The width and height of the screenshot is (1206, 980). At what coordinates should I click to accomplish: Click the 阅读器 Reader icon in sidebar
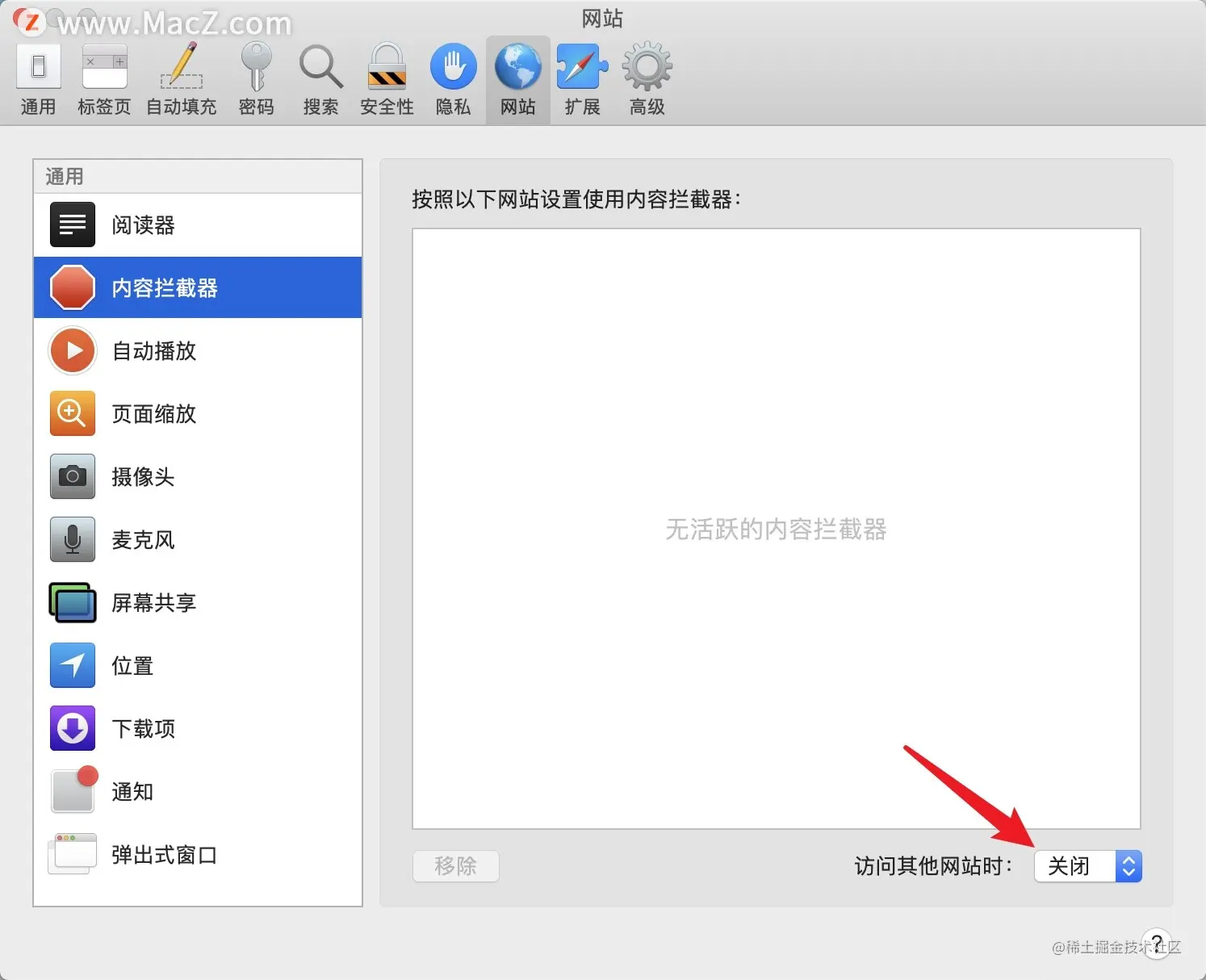[73, 224]
